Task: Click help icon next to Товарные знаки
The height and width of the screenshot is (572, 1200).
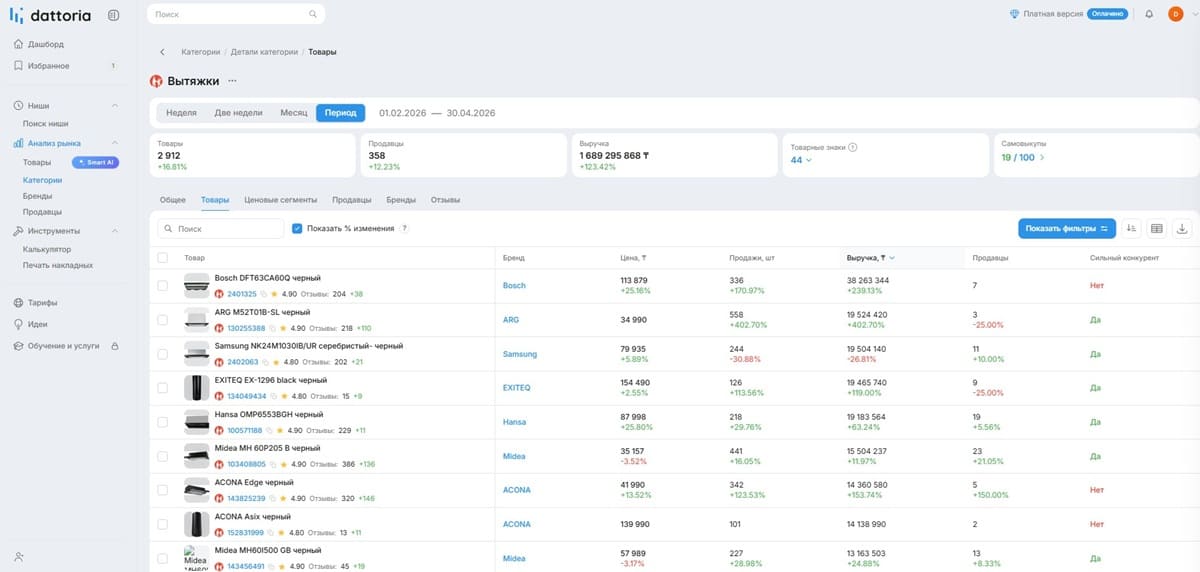Action: 853,147
